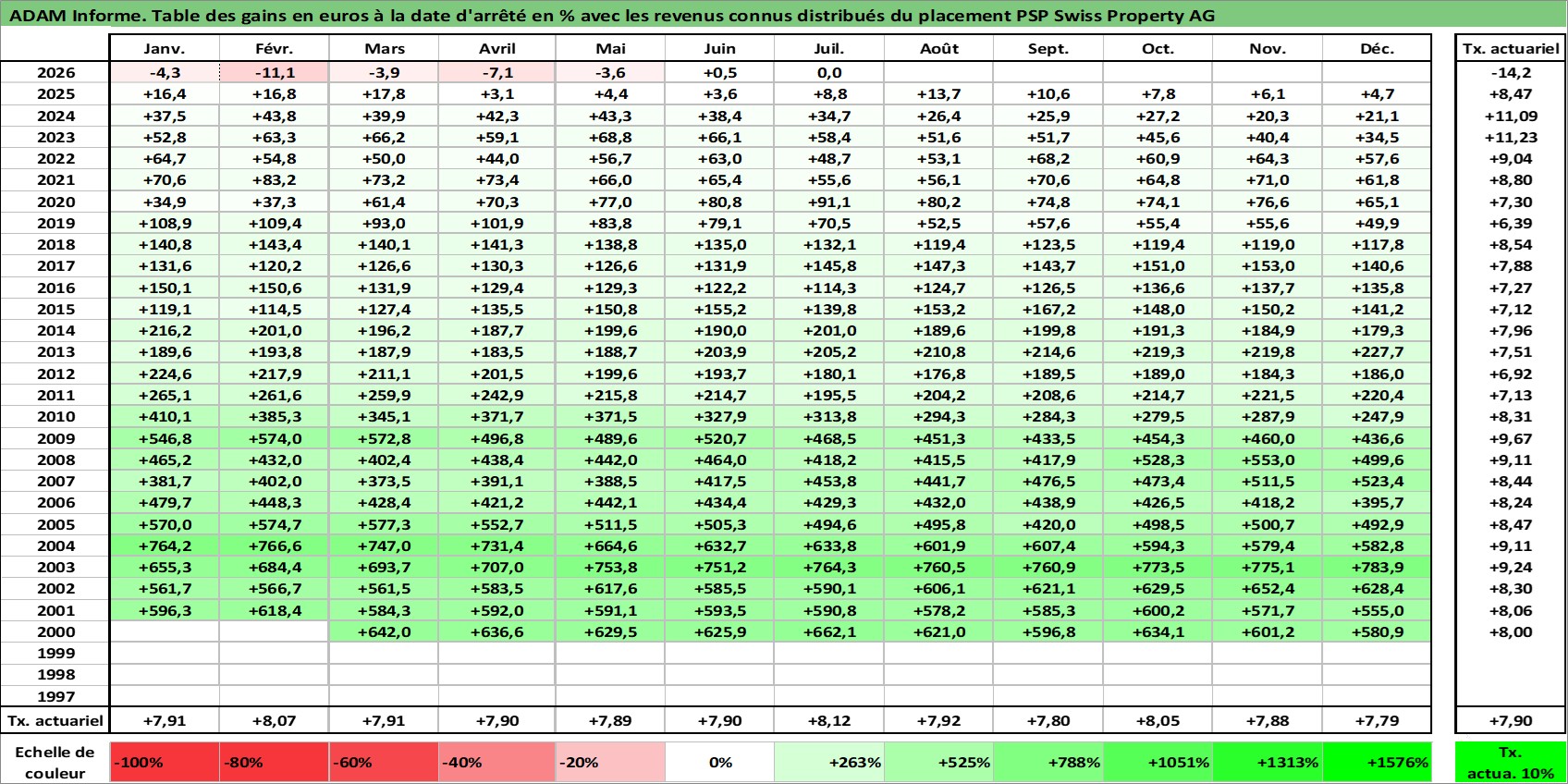Click the +68,8 cell for Mai 2023

pos(610,137)
